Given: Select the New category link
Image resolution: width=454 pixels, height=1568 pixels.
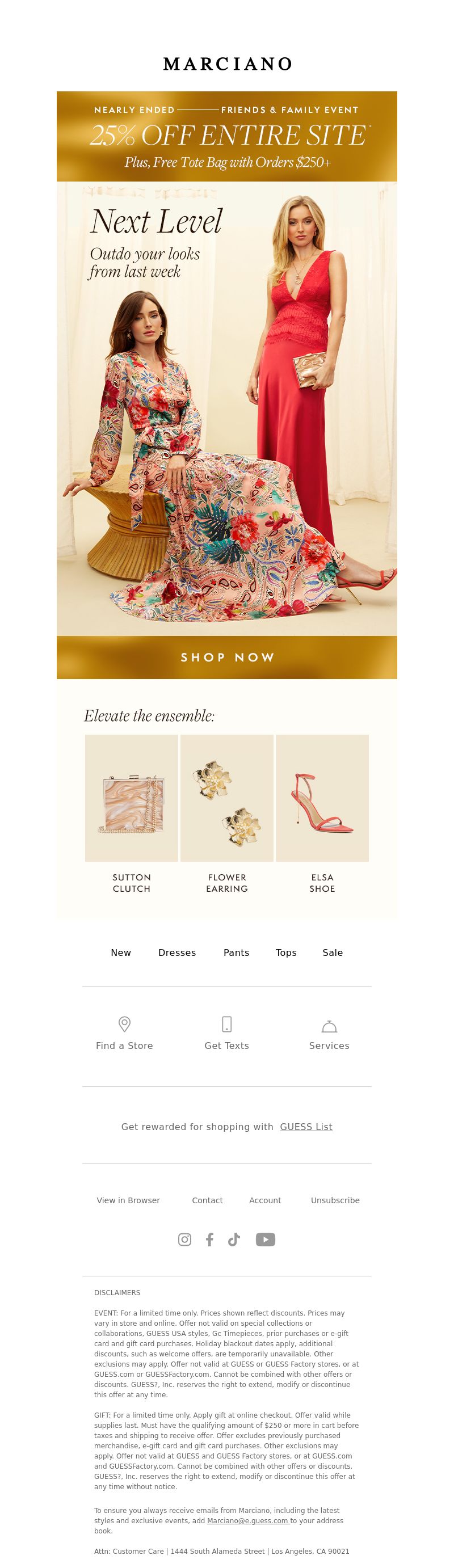Looking at the screenshot, I should pyautogui.click(x=121, y=952).
